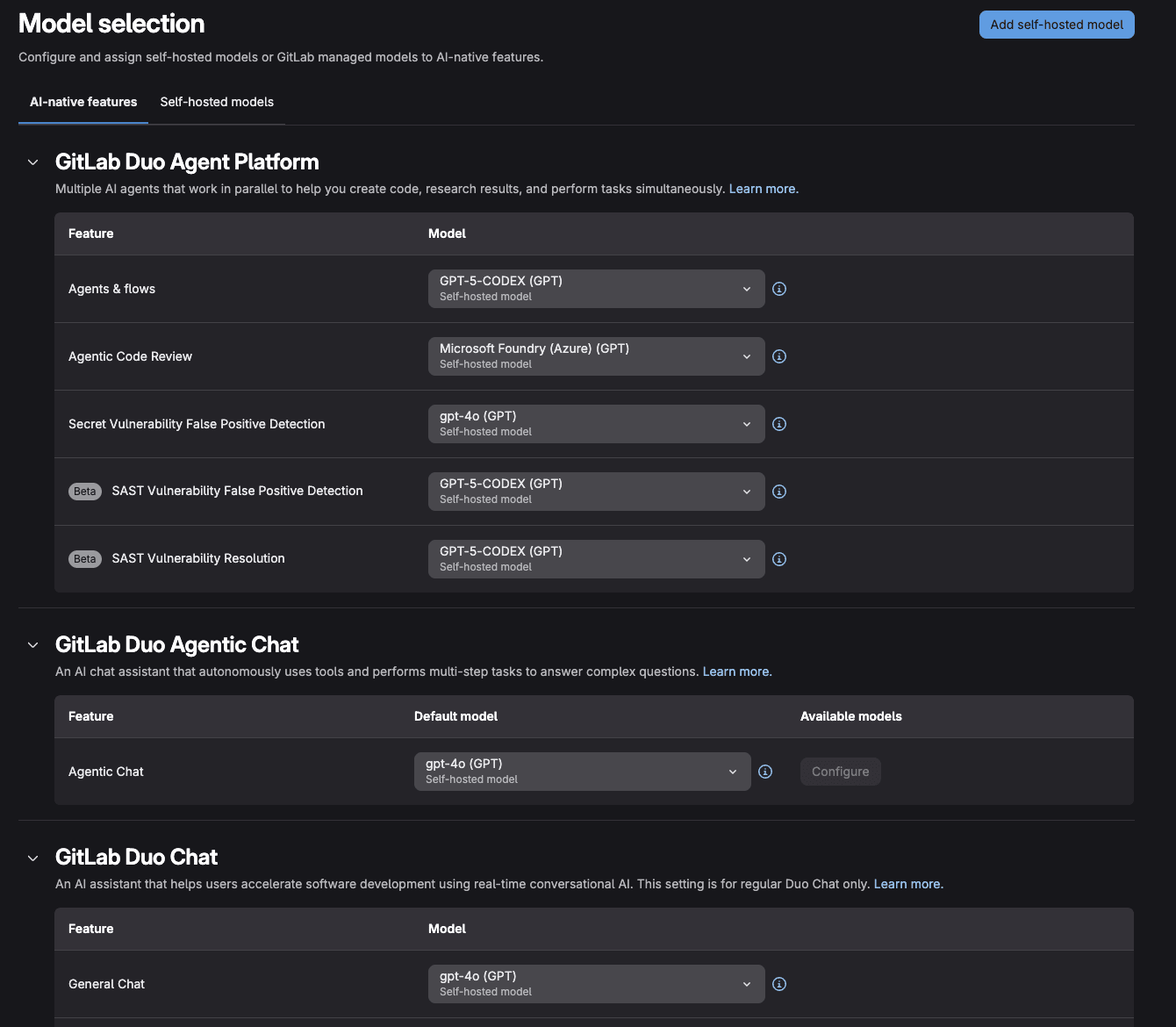Open Learn more link for Duo Agent Platform
The image size is (1176, 1027).
(x=762, y=189)
